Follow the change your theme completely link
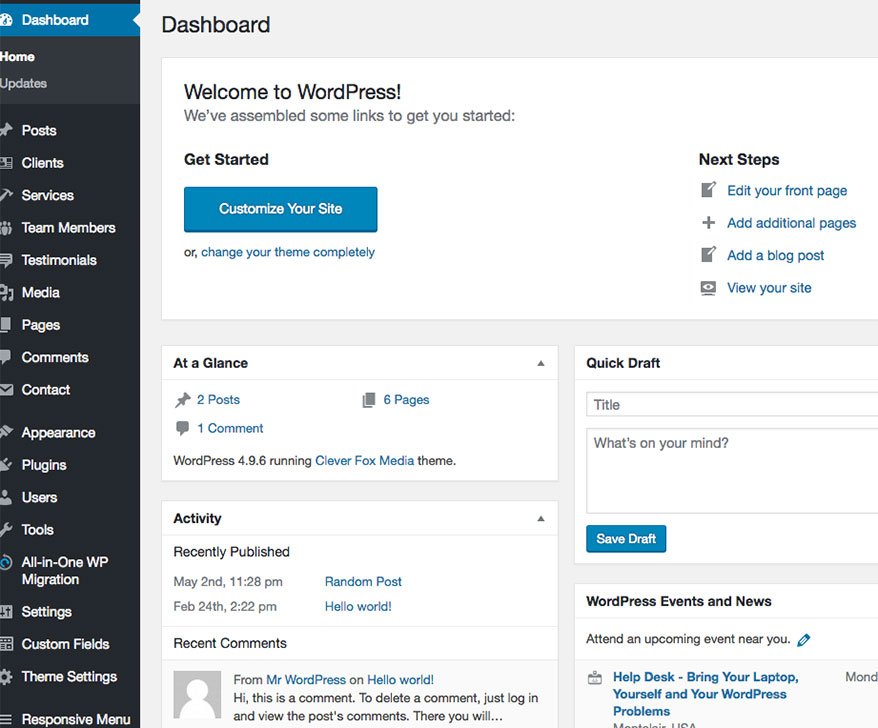Viewport: 878px width, 728px height. (288, 253)
